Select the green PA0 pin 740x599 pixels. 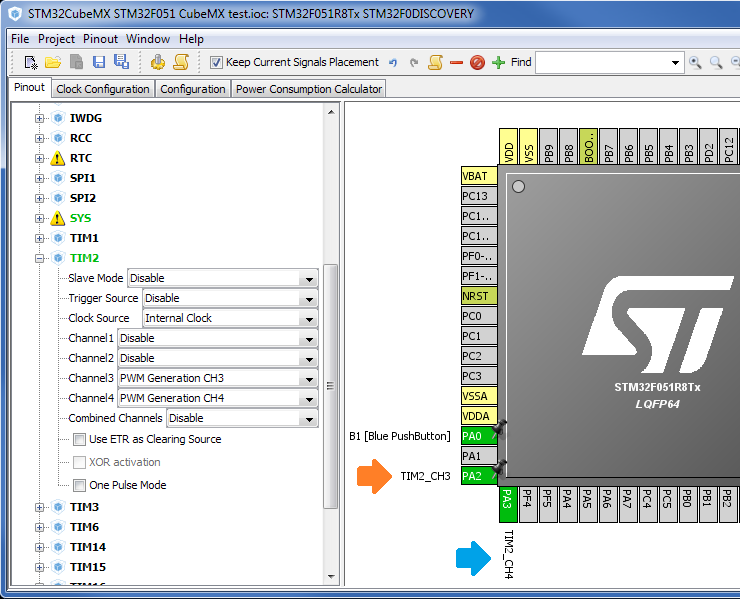(x=479, y=436)
